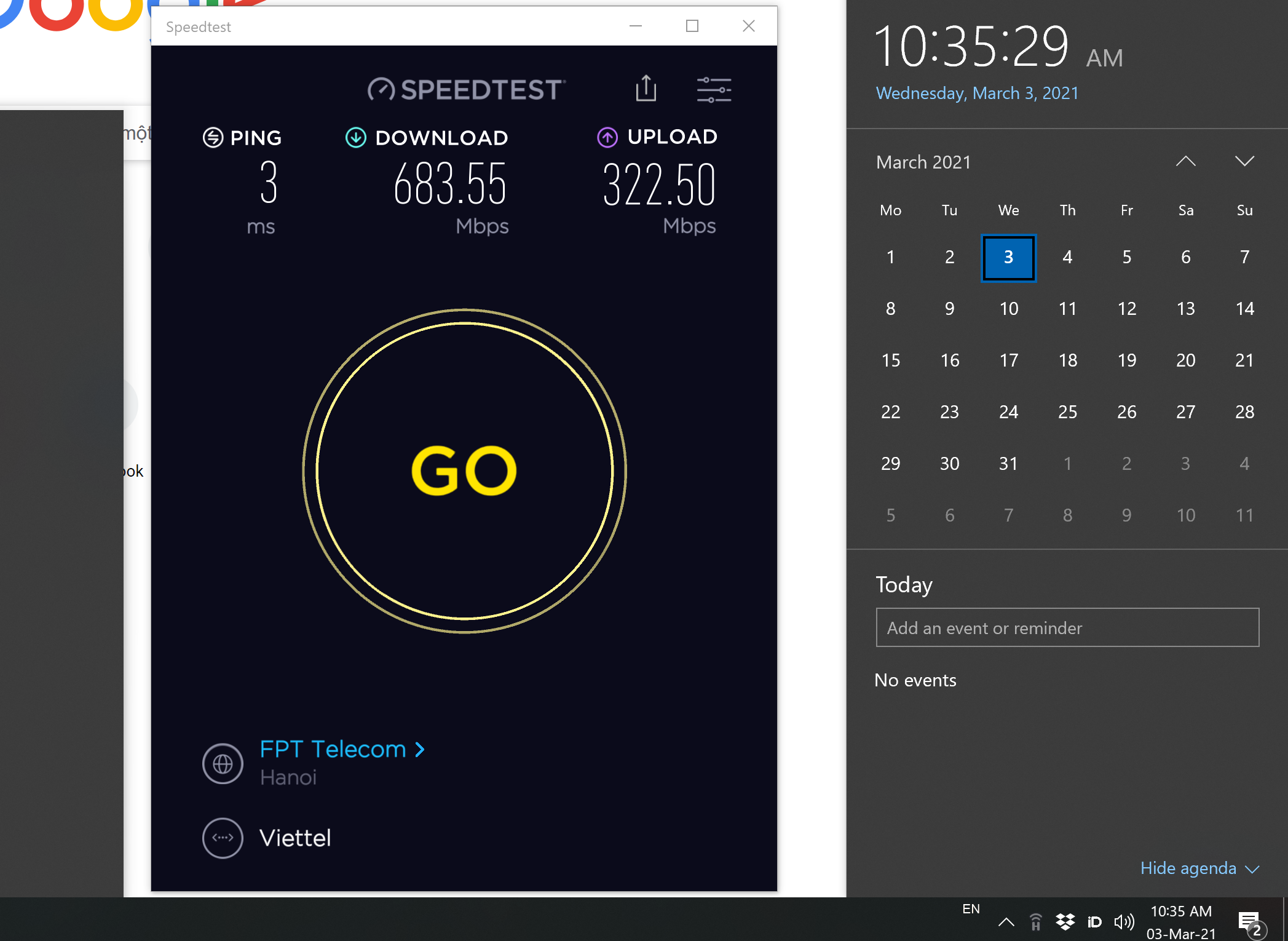Collapse agenda with Hide agenda link

[1199, 868]
